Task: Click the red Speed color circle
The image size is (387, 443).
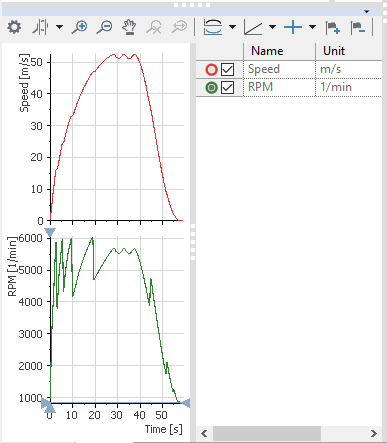Action: tap(212, 70)
